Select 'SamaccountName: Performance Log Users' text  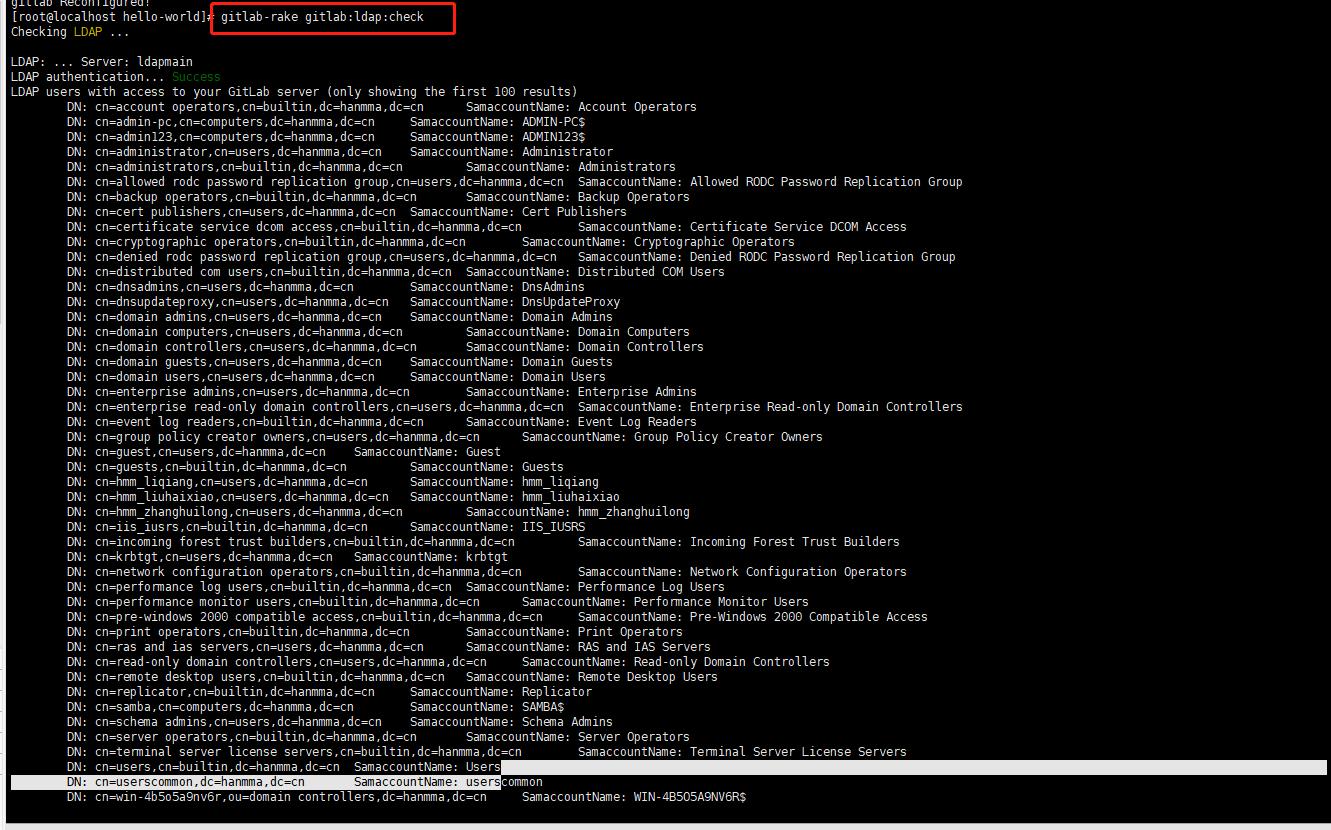595,587
